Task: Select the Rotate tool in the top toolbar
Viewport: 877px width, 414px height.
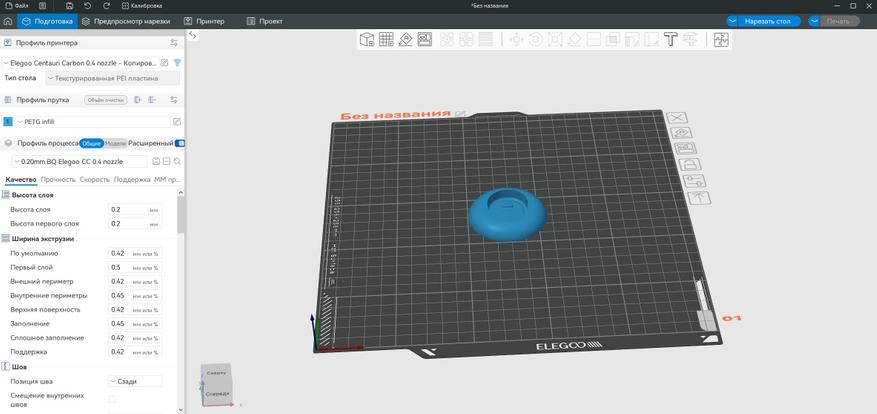Action: (x=535, y=39)
